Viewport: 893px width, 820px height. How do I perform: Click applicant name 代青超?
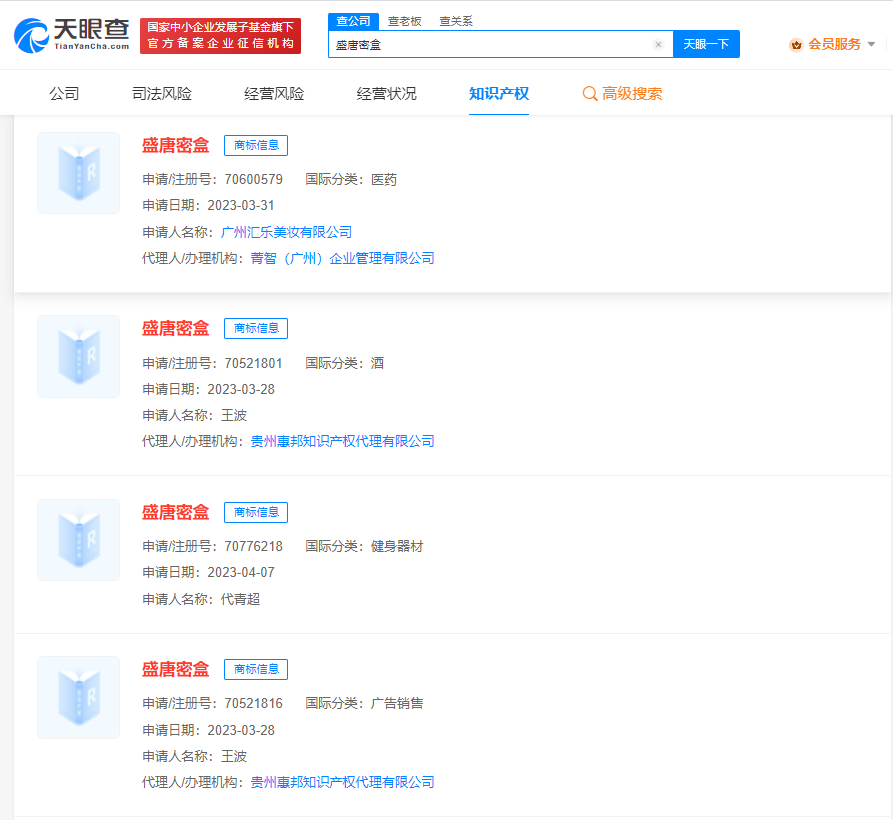point(240,599)
